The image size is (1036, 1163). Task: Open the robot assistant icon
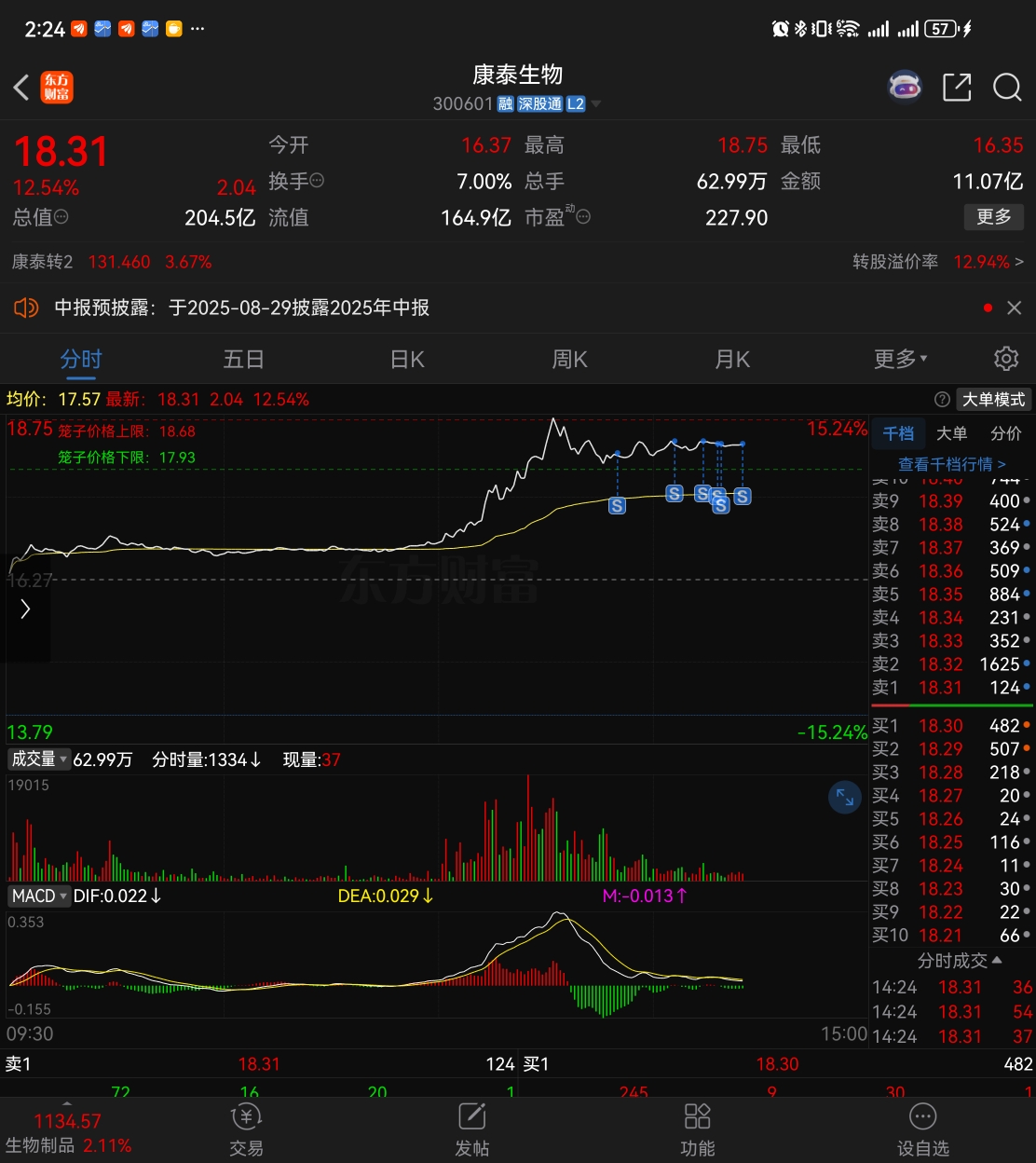905,87
